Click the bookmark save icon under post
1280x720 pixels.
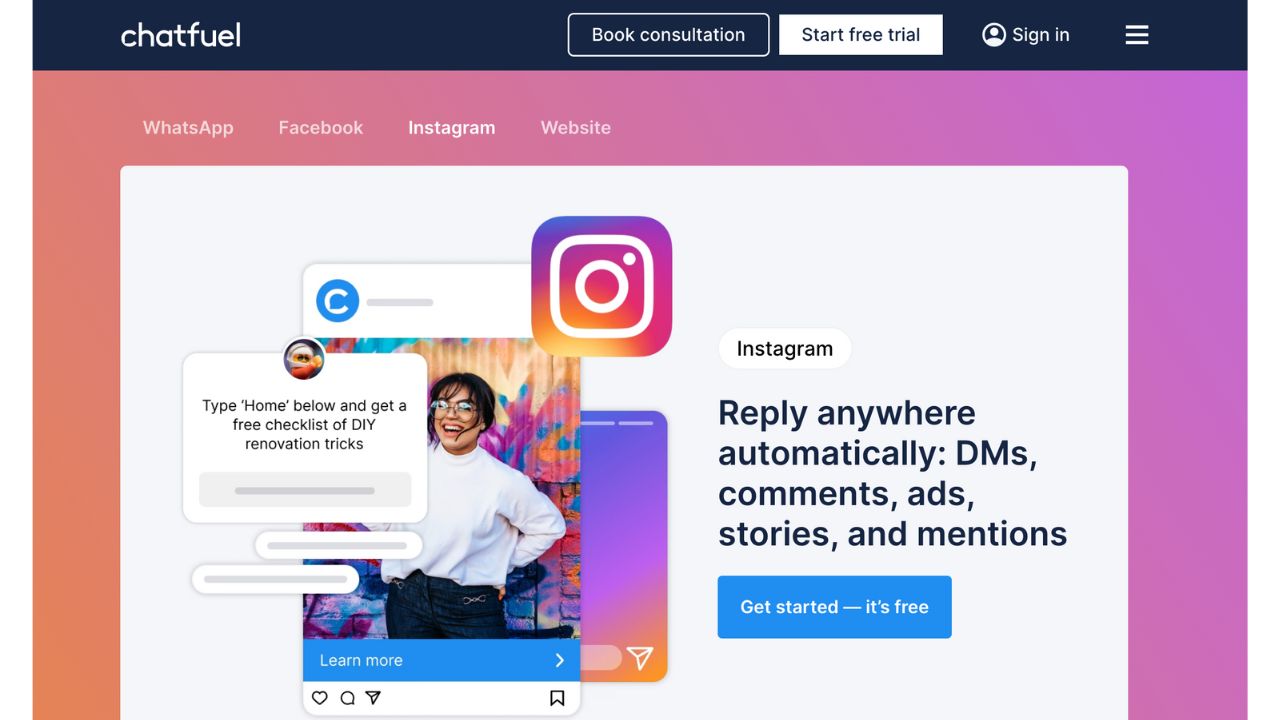(x=557, y=698)
